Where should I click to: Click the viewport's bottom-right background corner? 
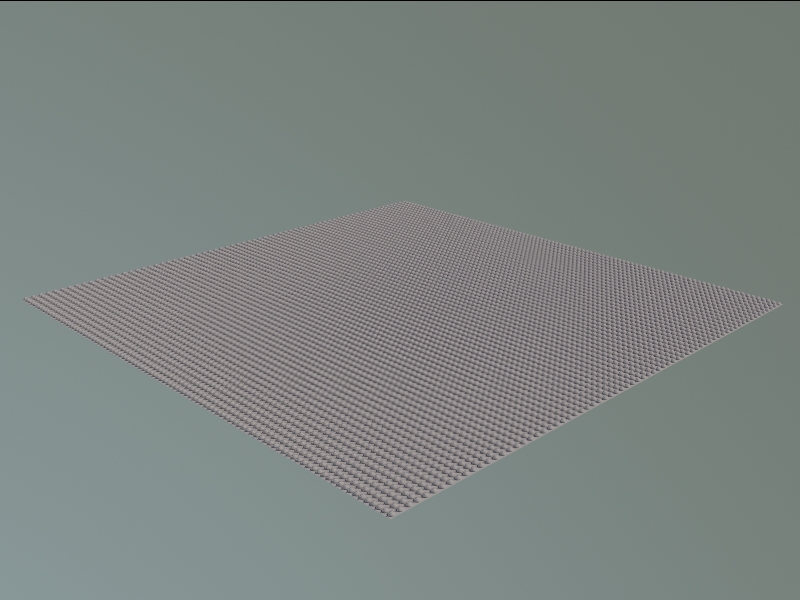click(x=794, y=594)
